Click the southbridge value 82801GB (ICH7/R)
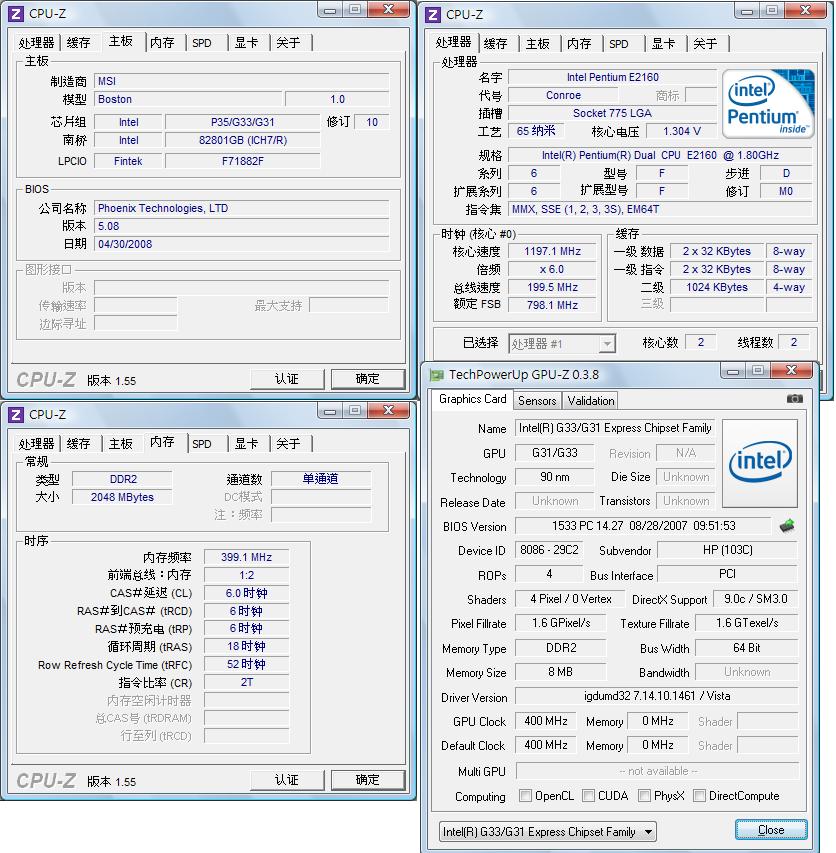The height and width of the screenshot is (853, 836). 243,140
